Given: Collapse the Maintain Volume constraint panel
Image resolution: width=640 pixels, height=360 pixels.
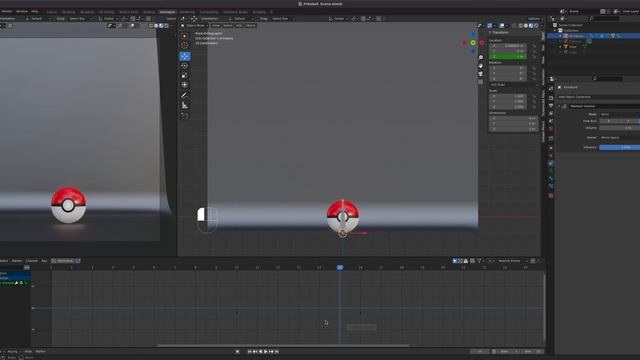Looking at the screenshot, I should pos(560,106).
